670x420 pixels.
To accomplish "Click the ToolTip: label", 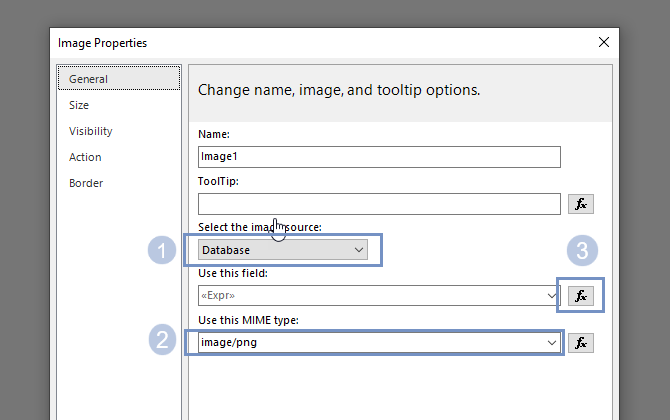I will pos(218,181).
